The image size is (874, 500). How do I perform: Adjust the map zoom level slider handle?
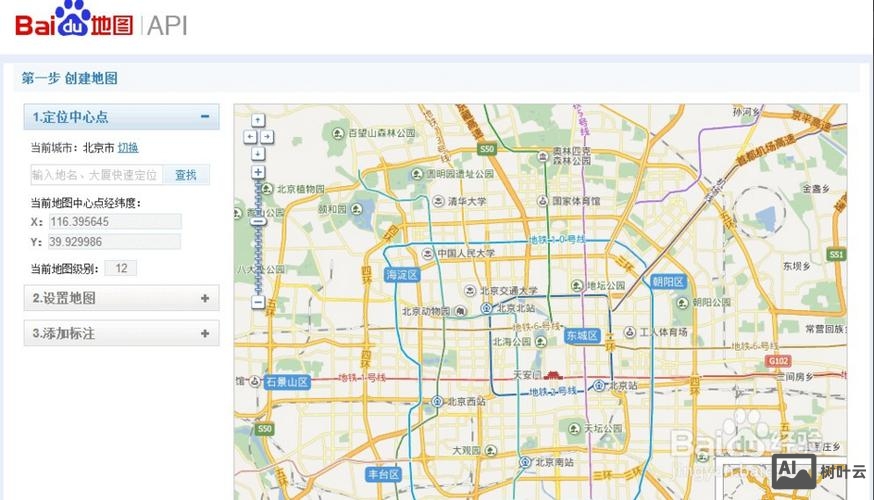[x=258, y=221]
